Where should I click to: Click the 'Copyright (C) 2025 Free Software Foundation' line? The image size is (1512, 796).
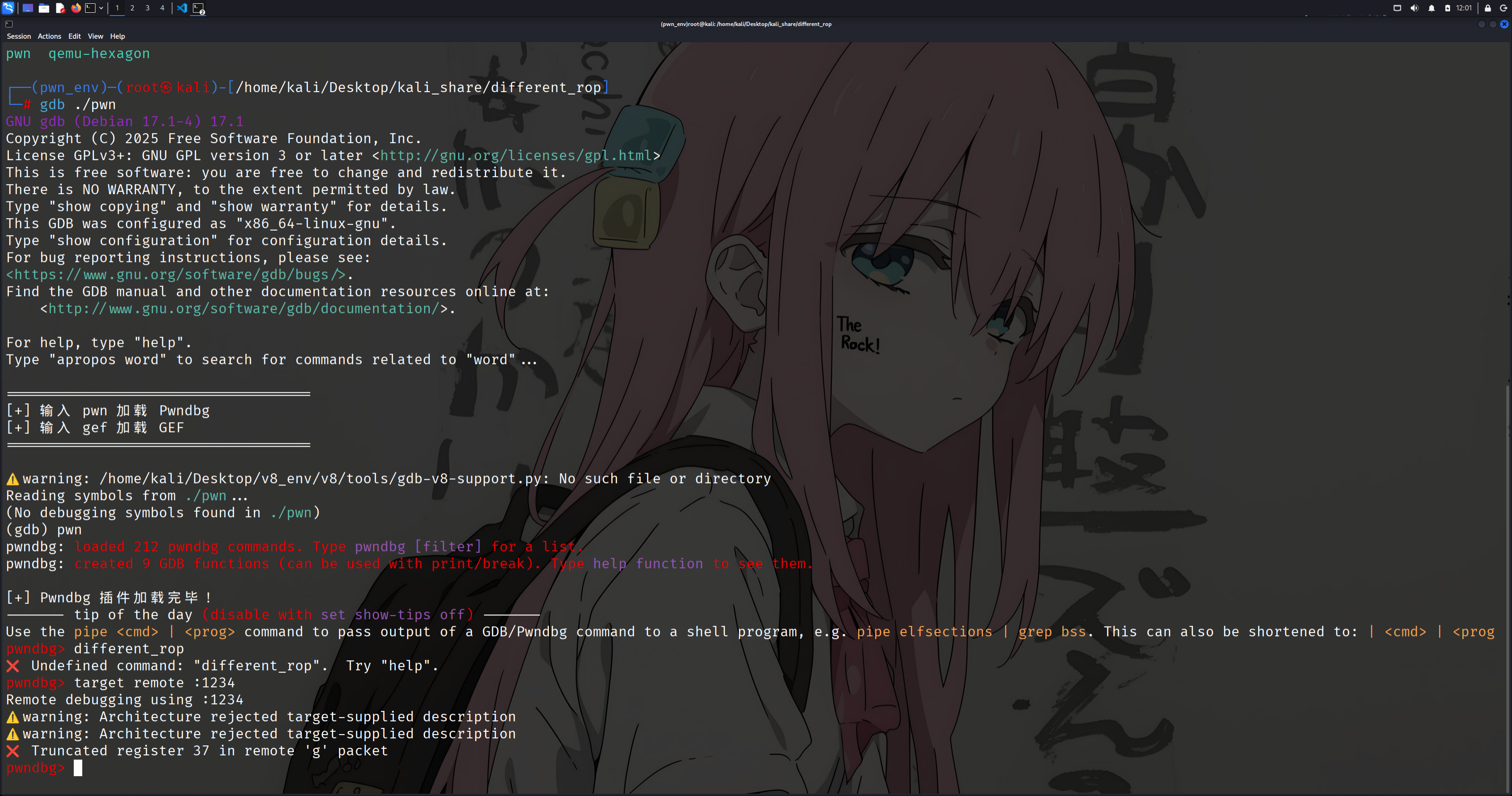pyautogui.click(x=214, y=138)
